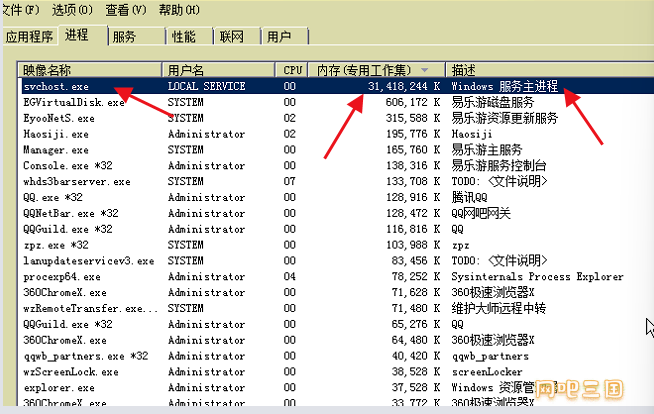Select the zpz.exe *32 process
This screenshot has width=654, height=414.
56,245
